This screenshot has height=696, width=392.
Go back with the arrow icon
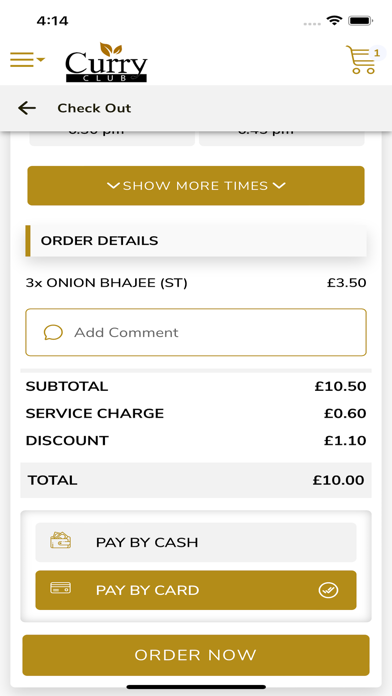(x=27, y=108)
